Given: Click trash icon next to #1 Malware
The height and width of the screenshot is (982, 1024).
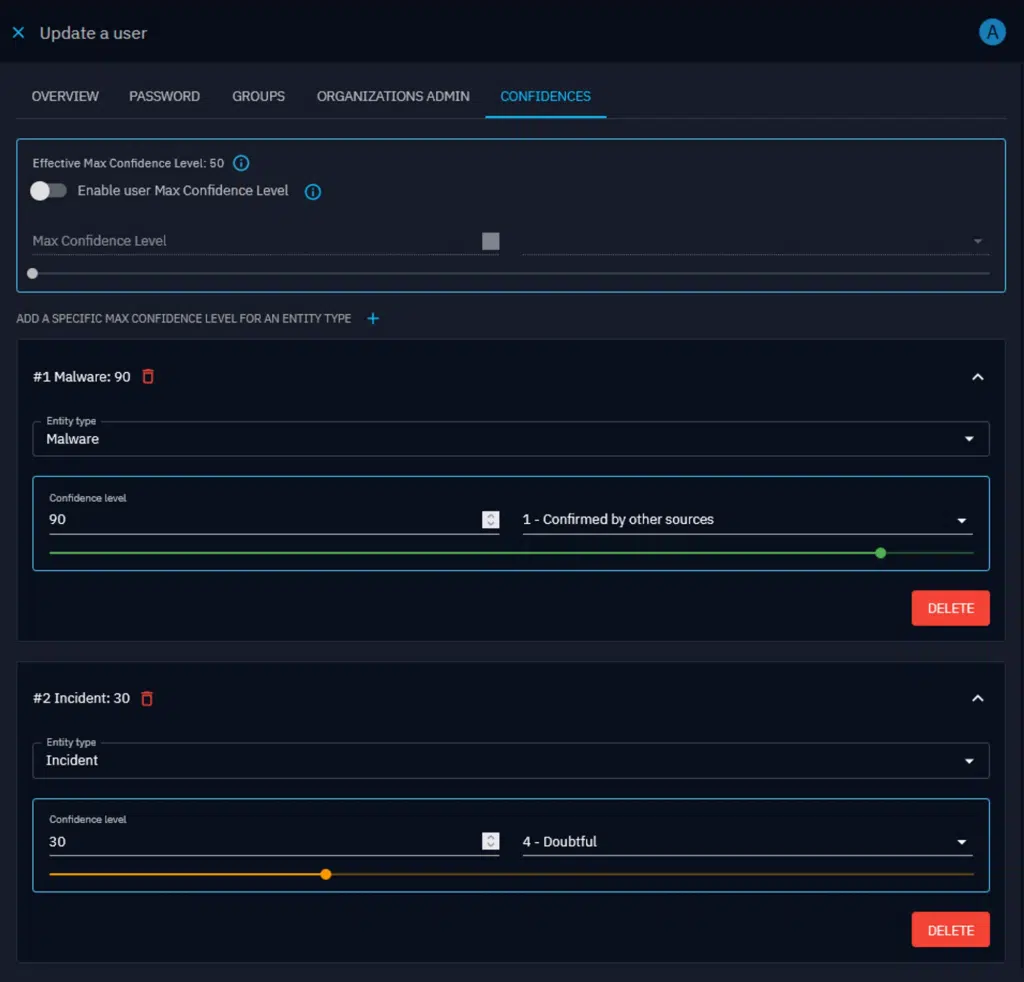Looking at the screenshot, I should pyautogui.click(x=148, y=377).
